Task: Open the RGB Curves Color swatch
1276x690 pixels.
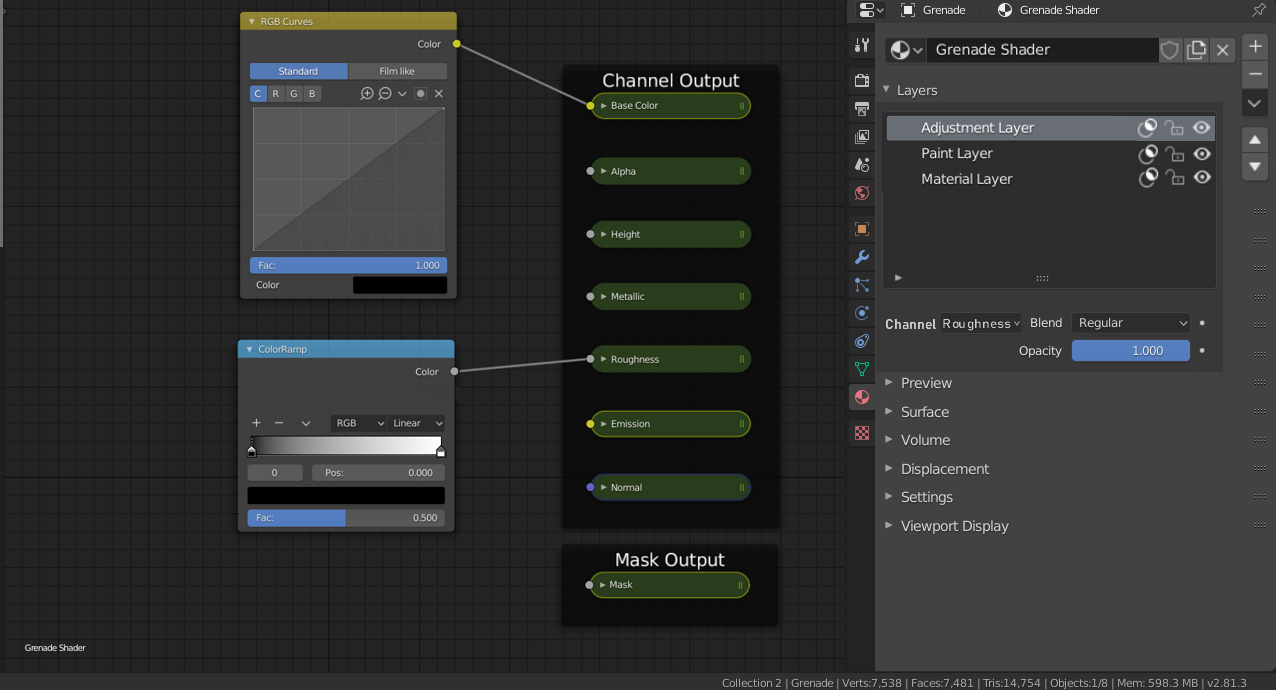Action: tap(400, 285)
